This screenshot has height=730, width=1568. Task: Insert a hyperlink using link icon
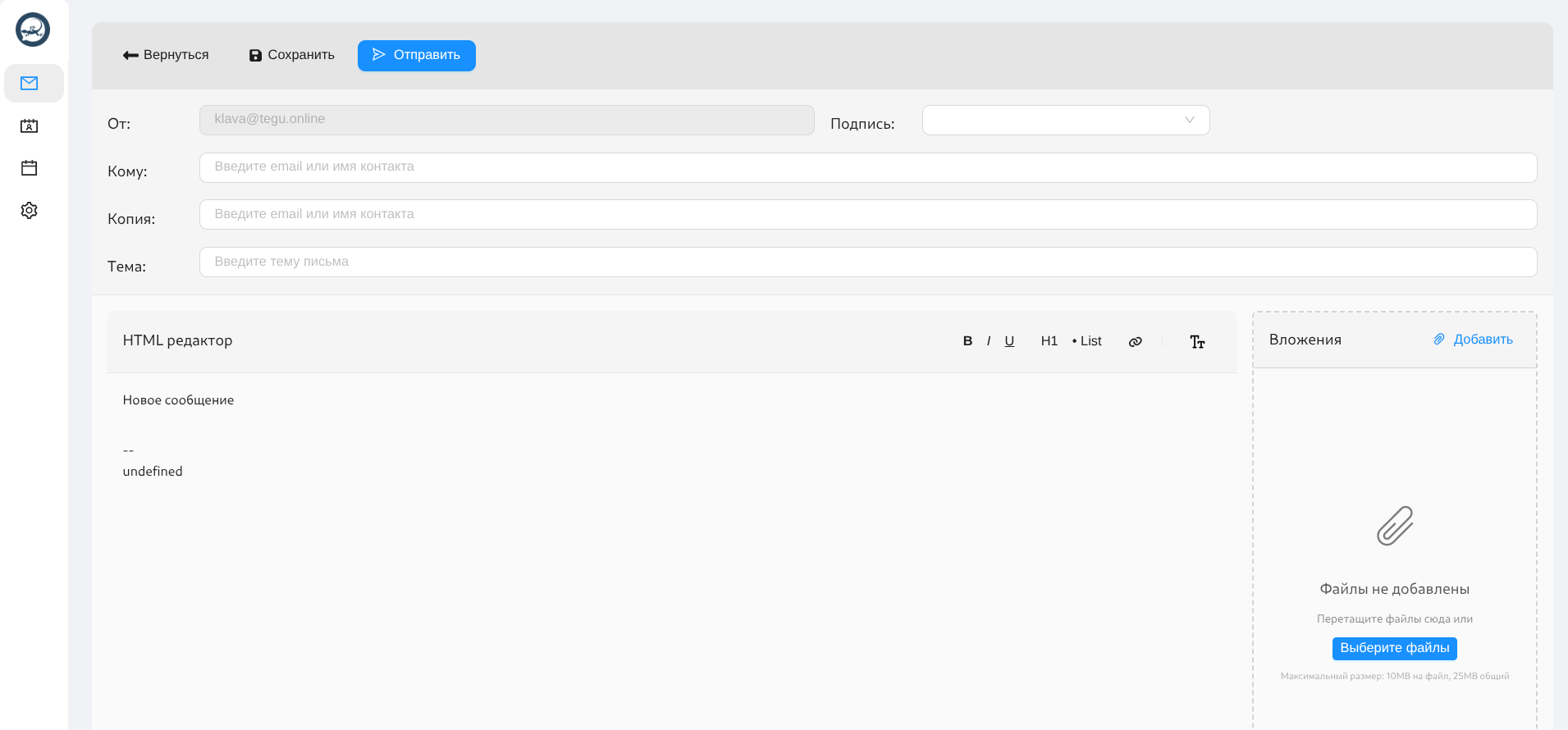coord(1135,342)
